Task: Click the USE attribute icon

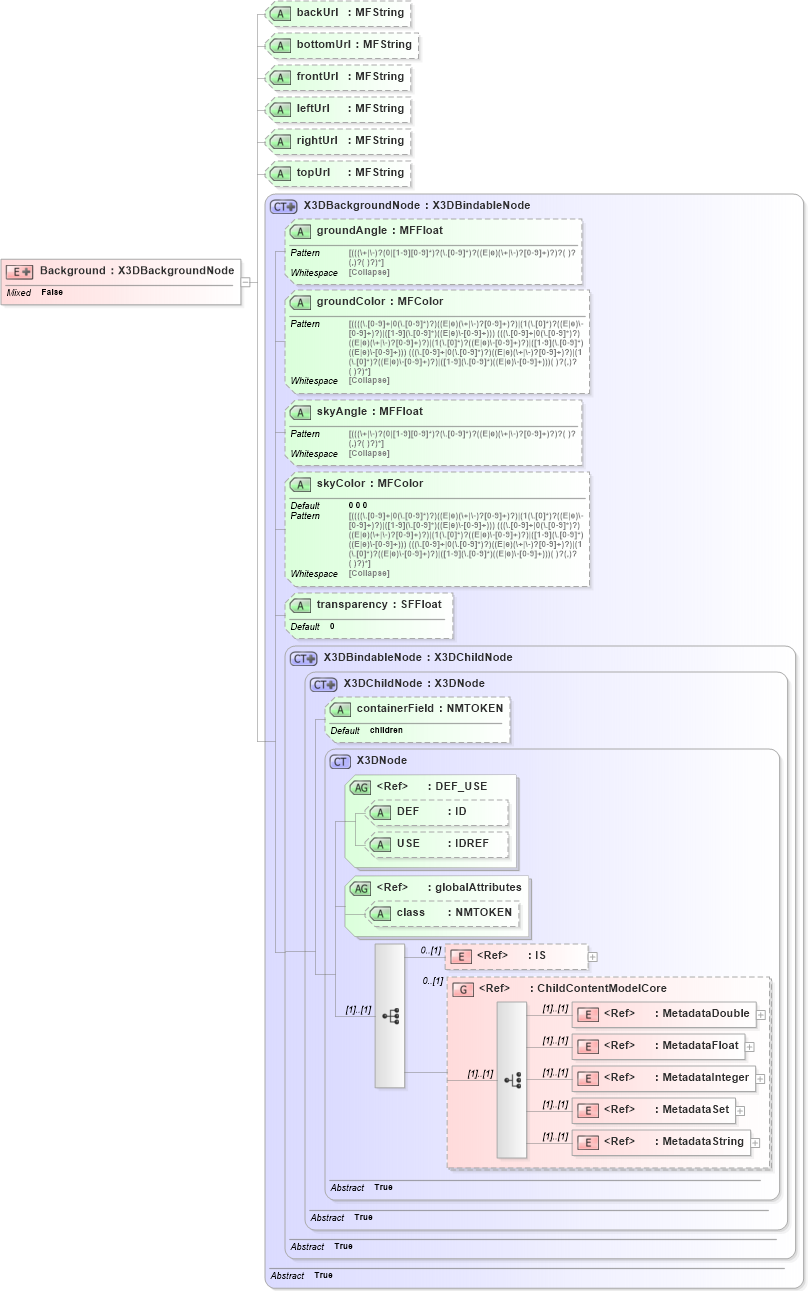Action: coord(381,844)
